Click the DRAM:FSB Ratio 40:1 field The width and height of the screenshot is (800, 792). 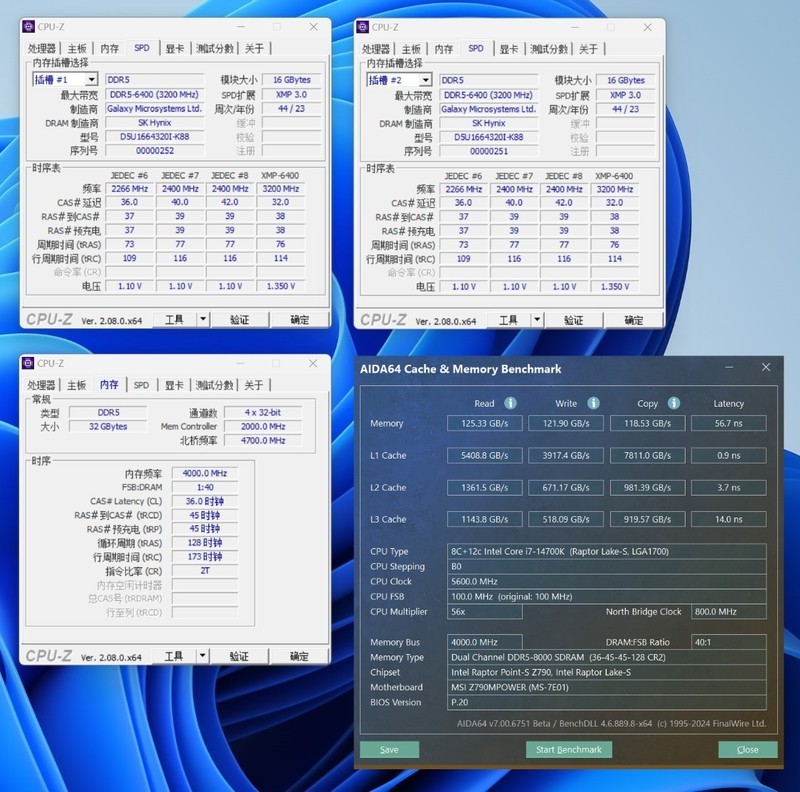pos(728,641)
